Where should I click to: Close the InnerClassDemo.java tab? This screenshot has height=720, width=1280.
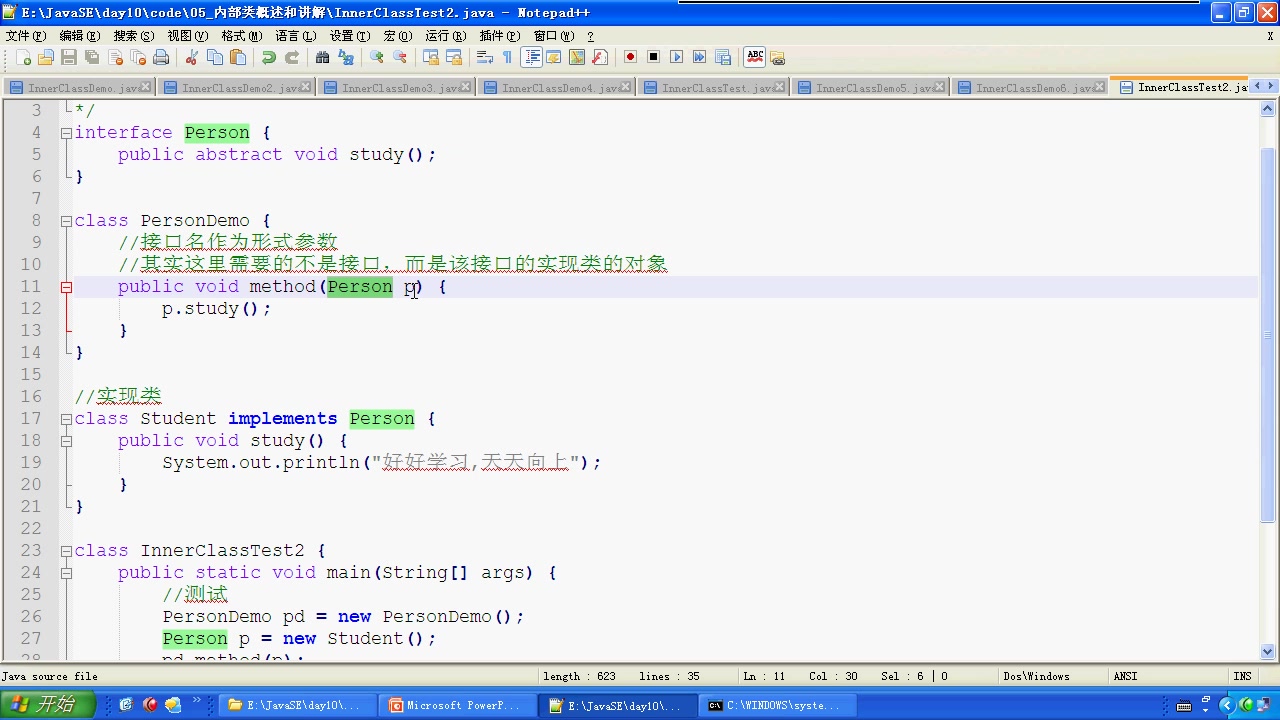click(146, 87)
